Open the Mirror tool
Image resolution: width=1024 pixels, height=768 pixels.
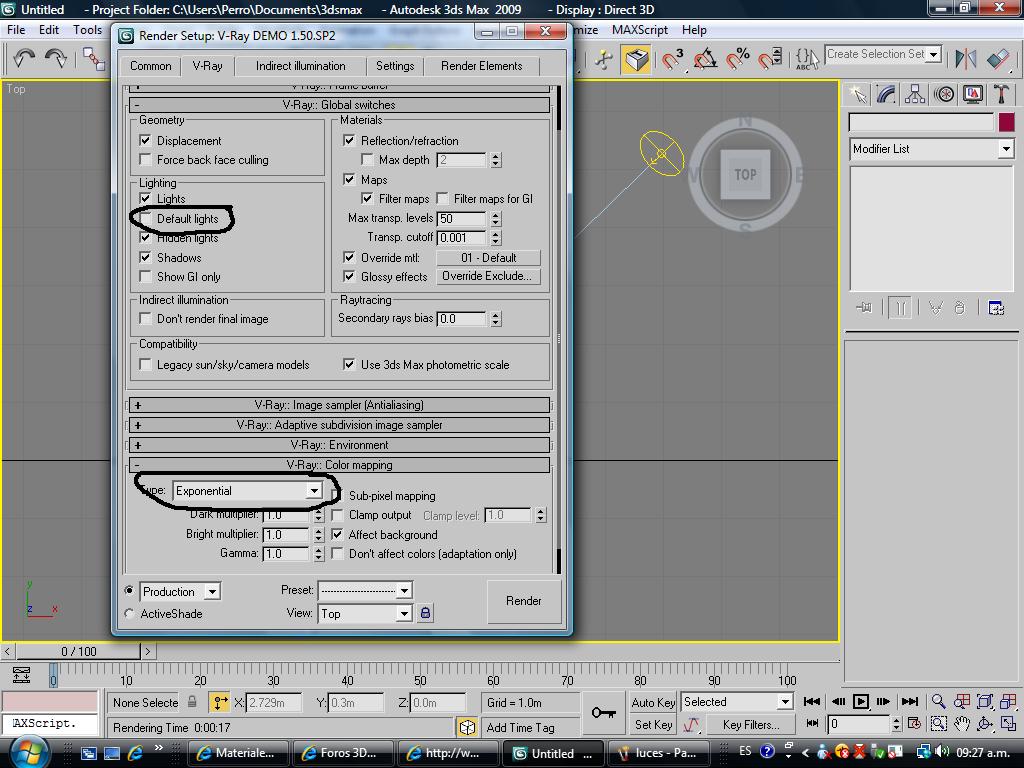(x=965, y=59)
